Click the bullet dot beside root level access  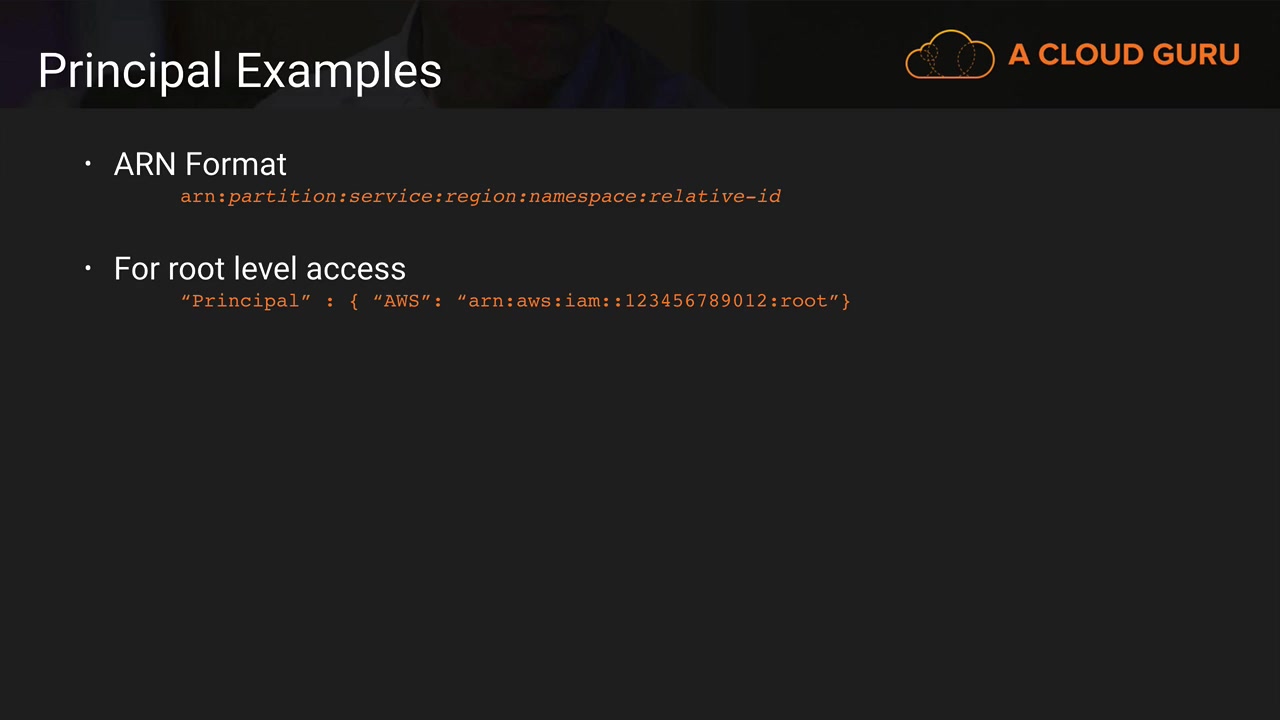pos(88,268)
